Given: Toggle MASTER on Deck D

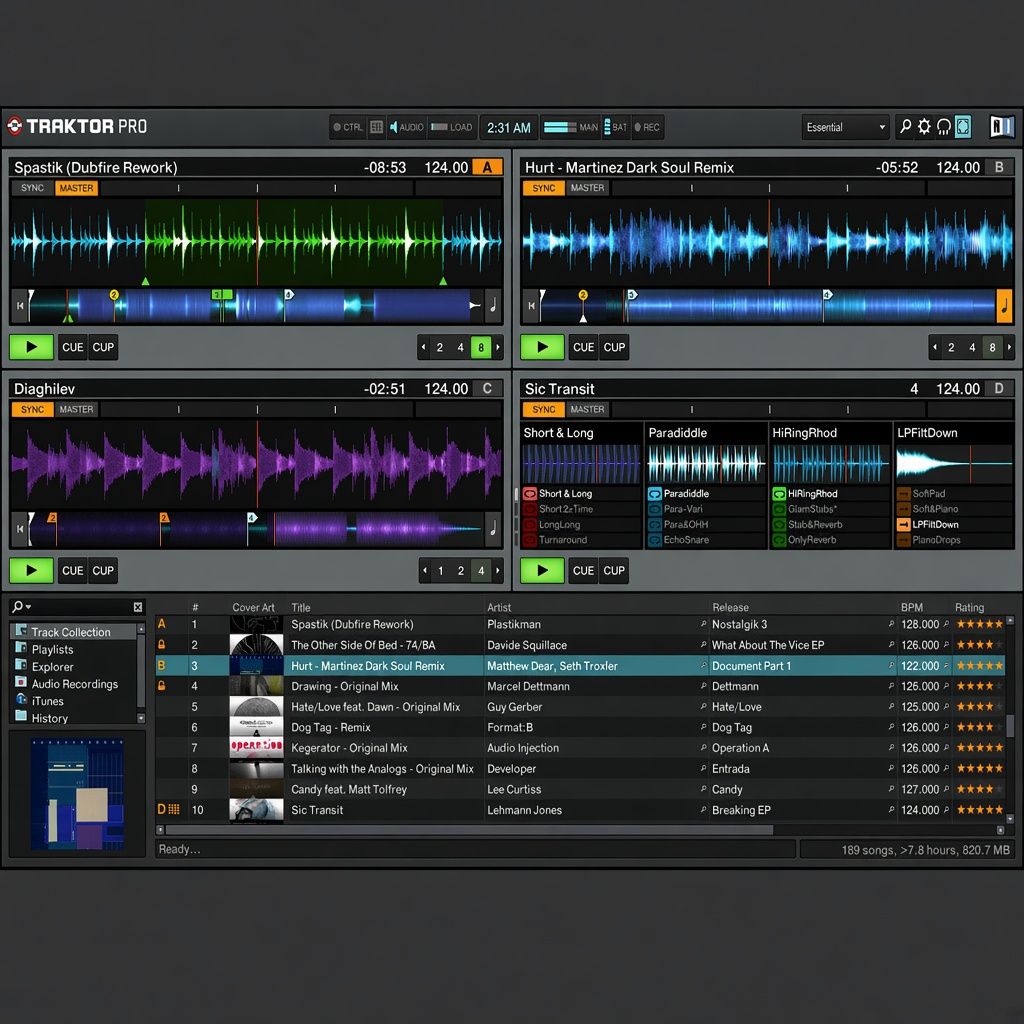Looking at the screenshot, I should [x=587, y=409].
